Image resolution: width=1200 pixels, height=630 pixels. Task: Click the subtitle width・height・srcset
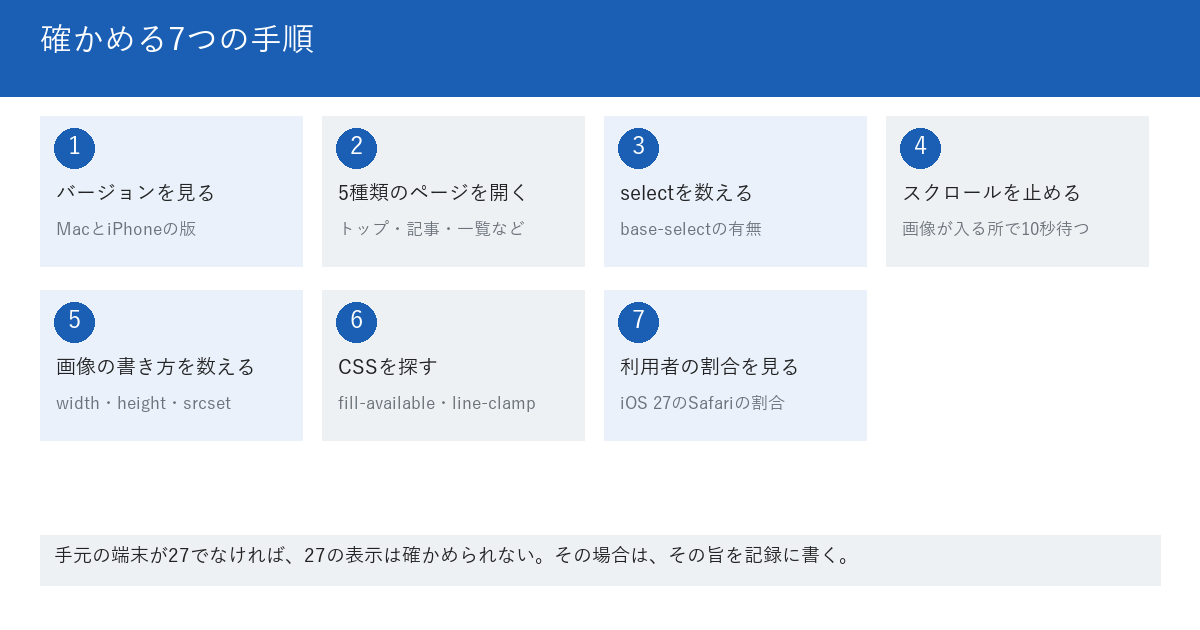pyautogui.click(x=144, y=403)
